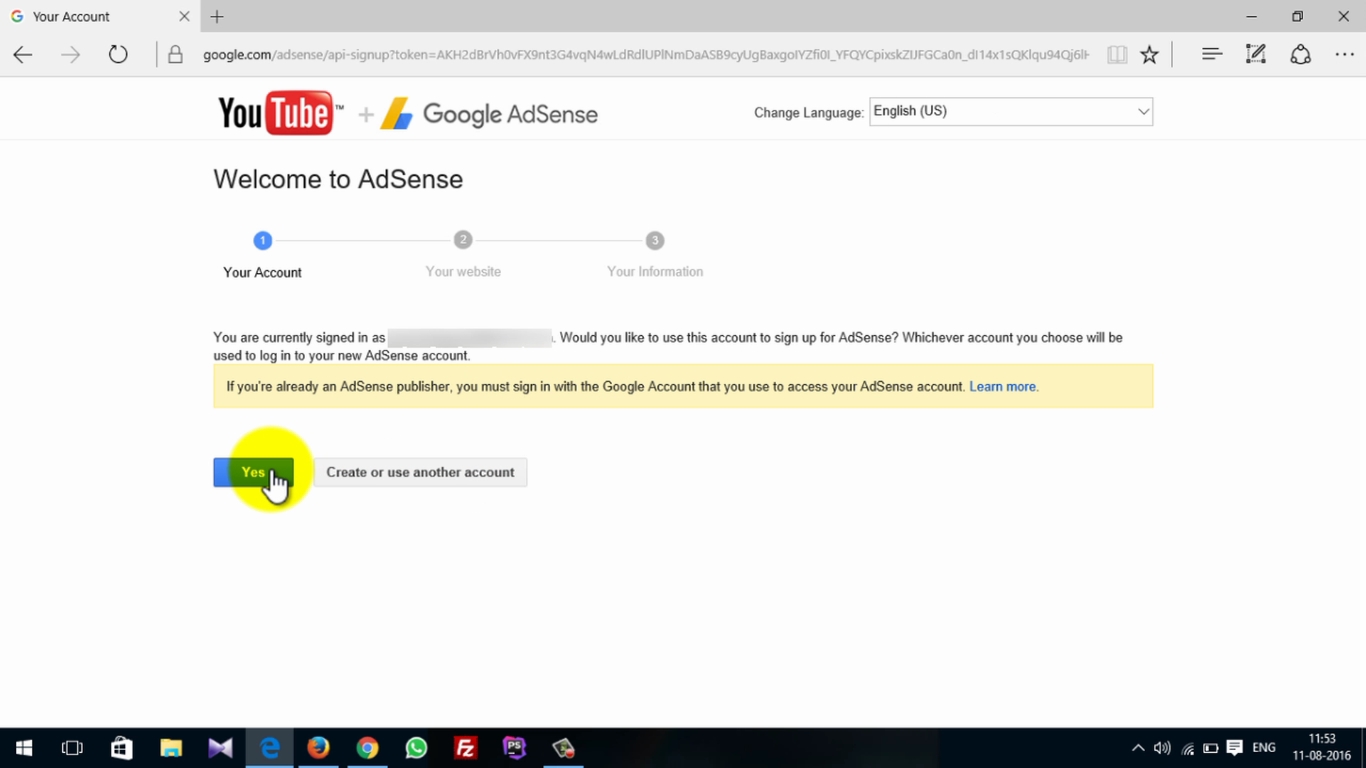Viewport: 1366px width, 768px height.
Task: Open the Action Center notifications
Action: pyautogui.click(x=1235, y=748)
